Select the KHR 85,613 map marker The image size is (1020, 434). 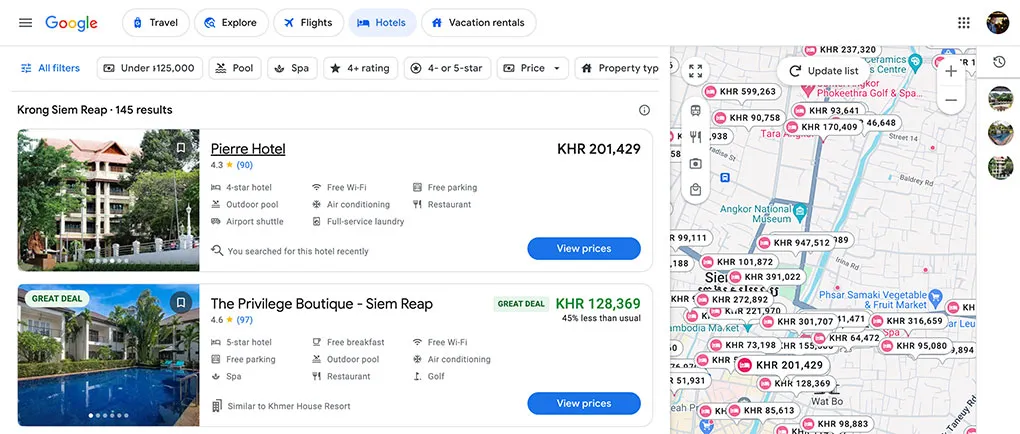pyautogui.click(x=762, y=411)
